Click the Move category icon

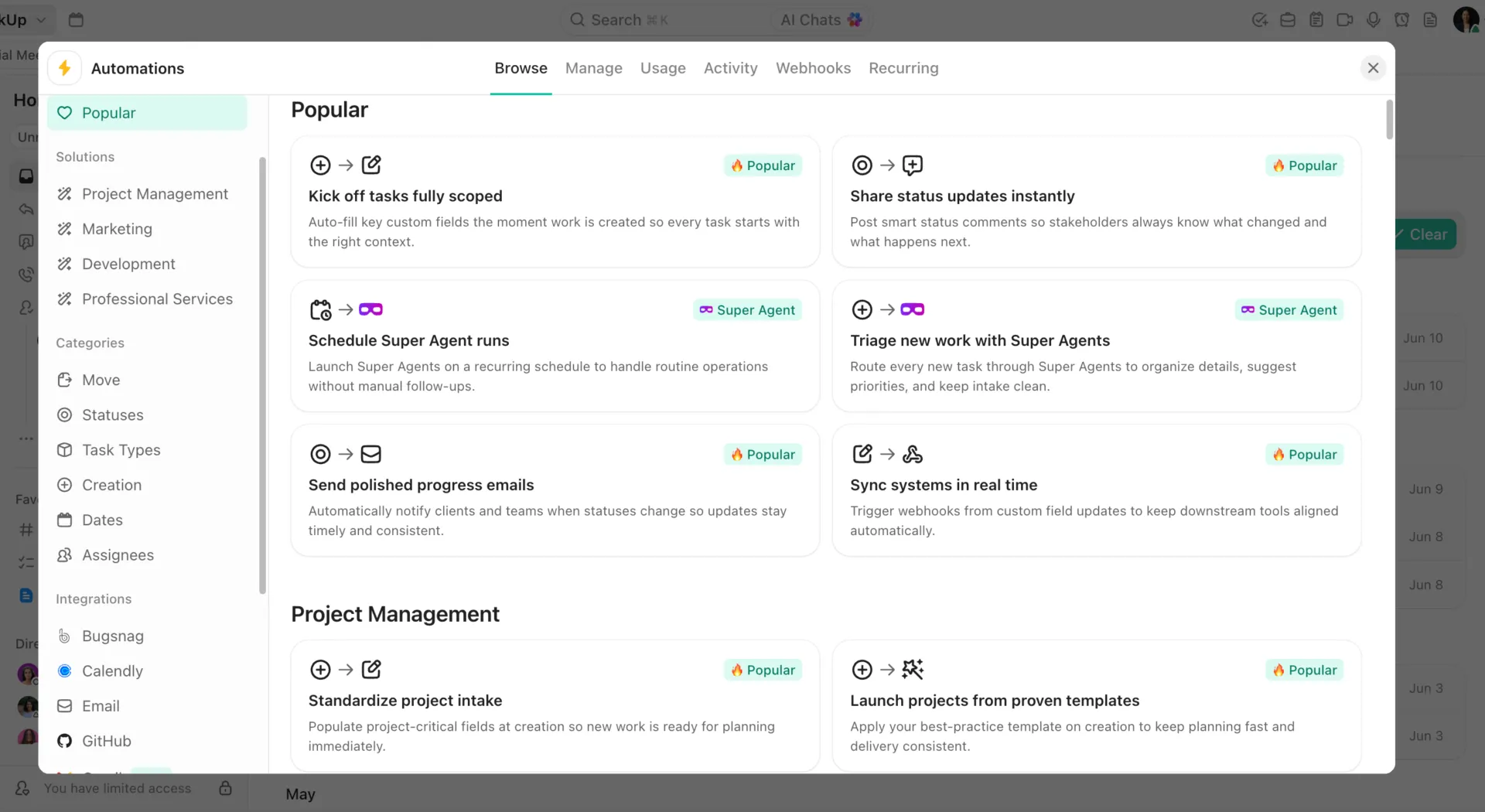click(x=65, y=380)
